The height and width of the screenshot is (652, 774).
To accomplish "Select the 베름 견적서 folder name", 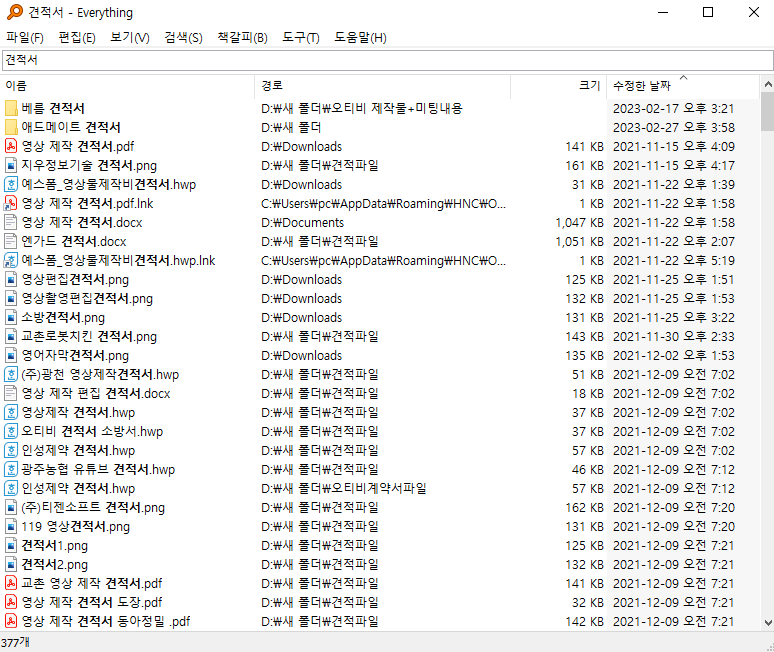I will (x=53, y=108).
